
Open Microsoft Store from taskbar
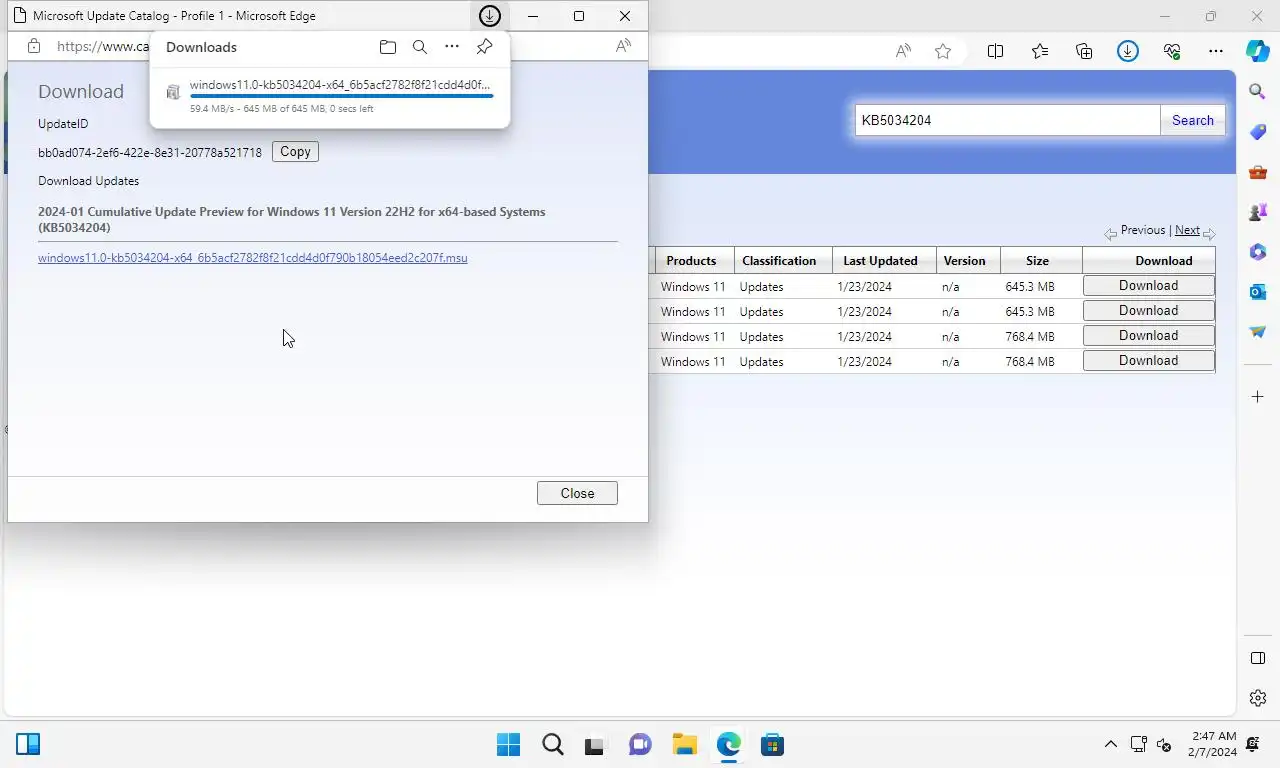click(x=772, y=744)
